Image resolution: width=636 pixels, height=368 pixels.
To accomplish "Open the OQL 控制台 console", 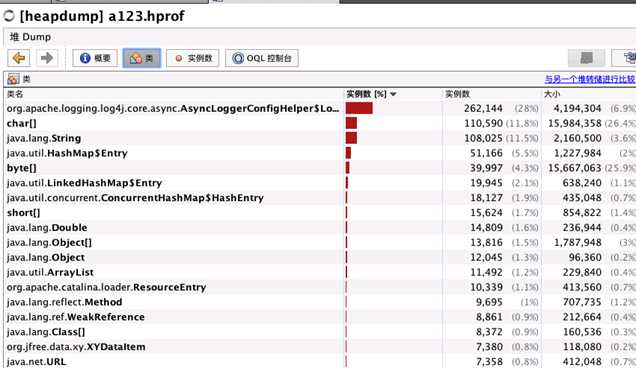I will tap(262, 58).
